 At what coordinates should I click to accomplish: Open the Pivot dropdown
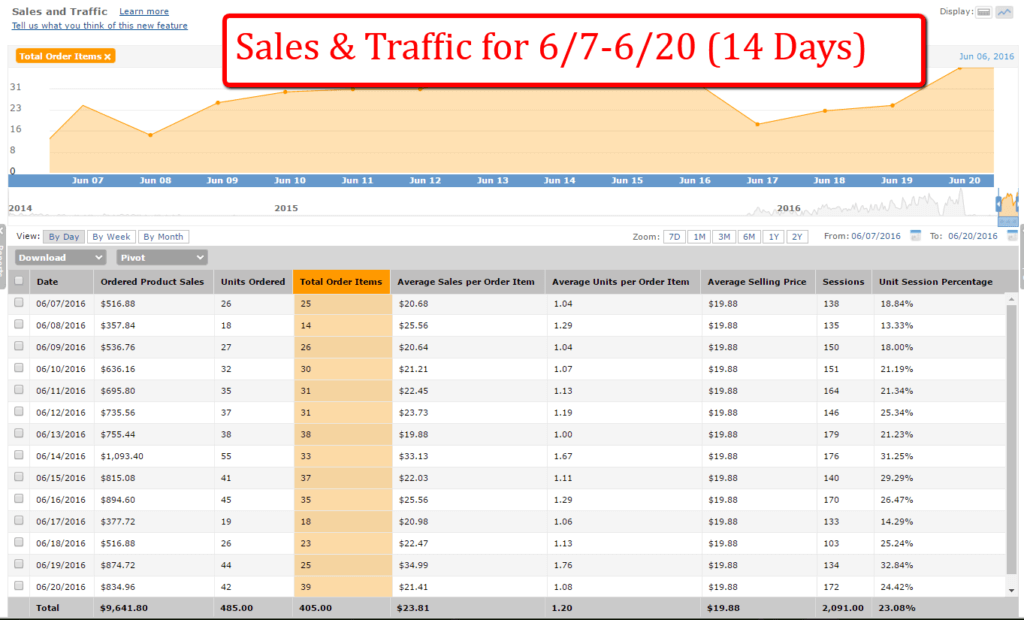(x=162, y=257)
